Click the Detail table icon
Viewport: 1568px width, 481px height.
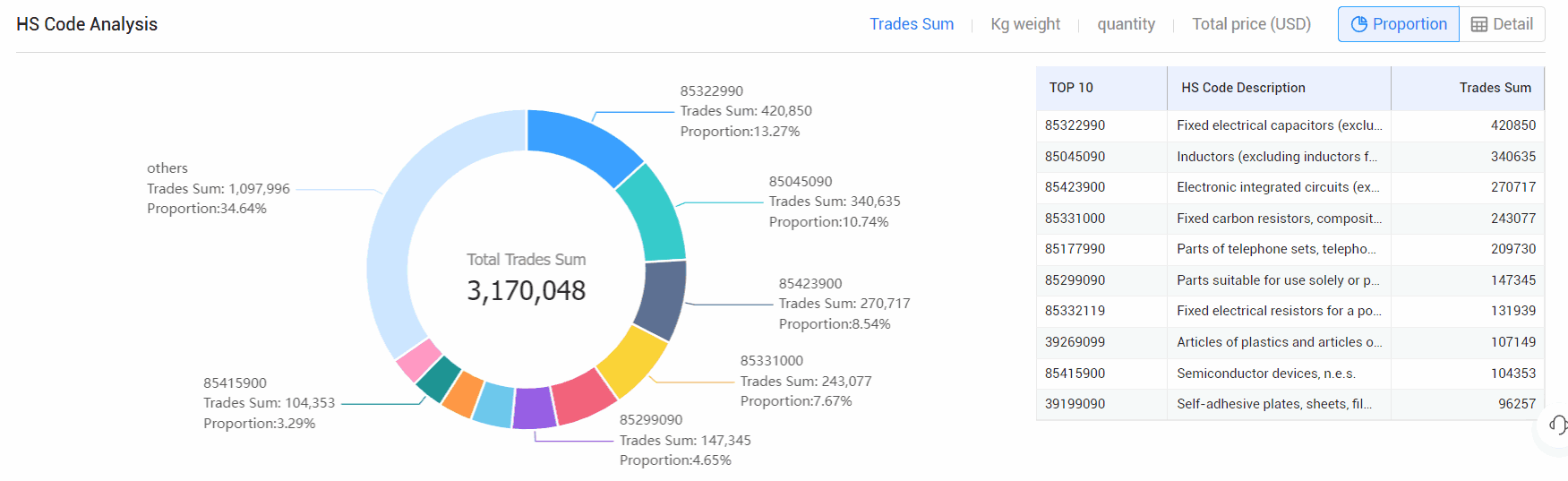pos(1479,24)
